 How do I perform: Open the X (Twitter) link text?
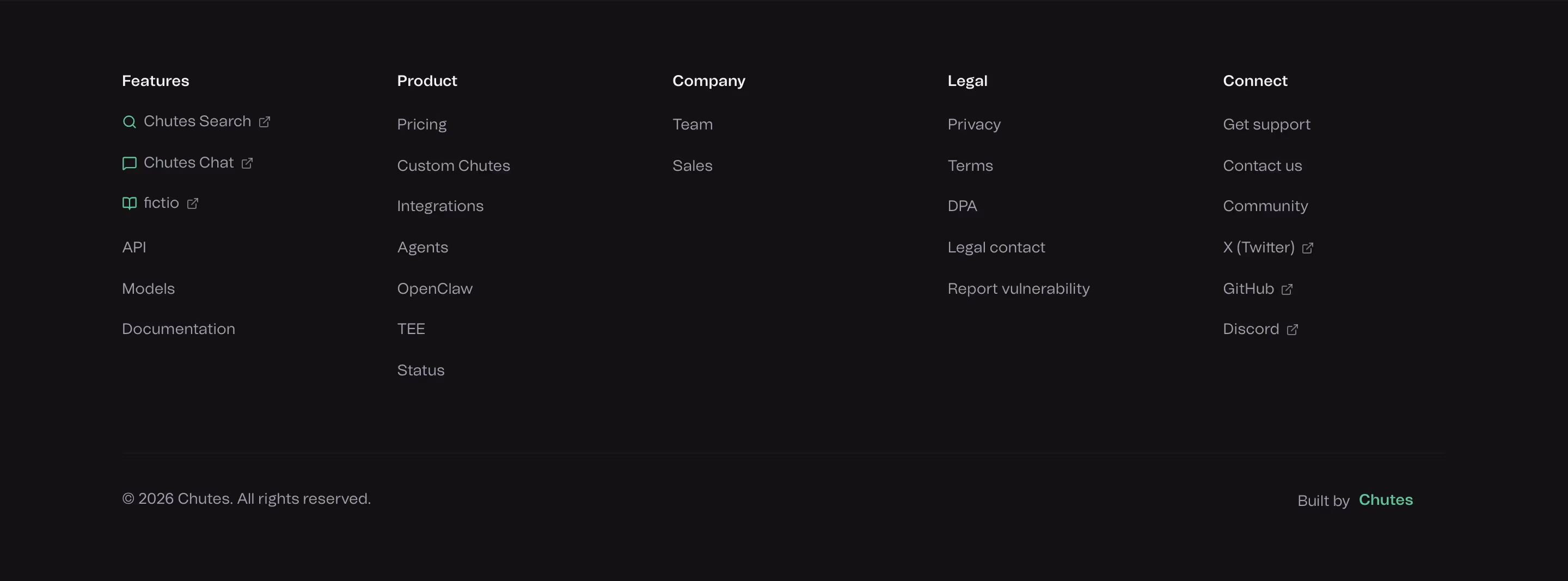1258,247
